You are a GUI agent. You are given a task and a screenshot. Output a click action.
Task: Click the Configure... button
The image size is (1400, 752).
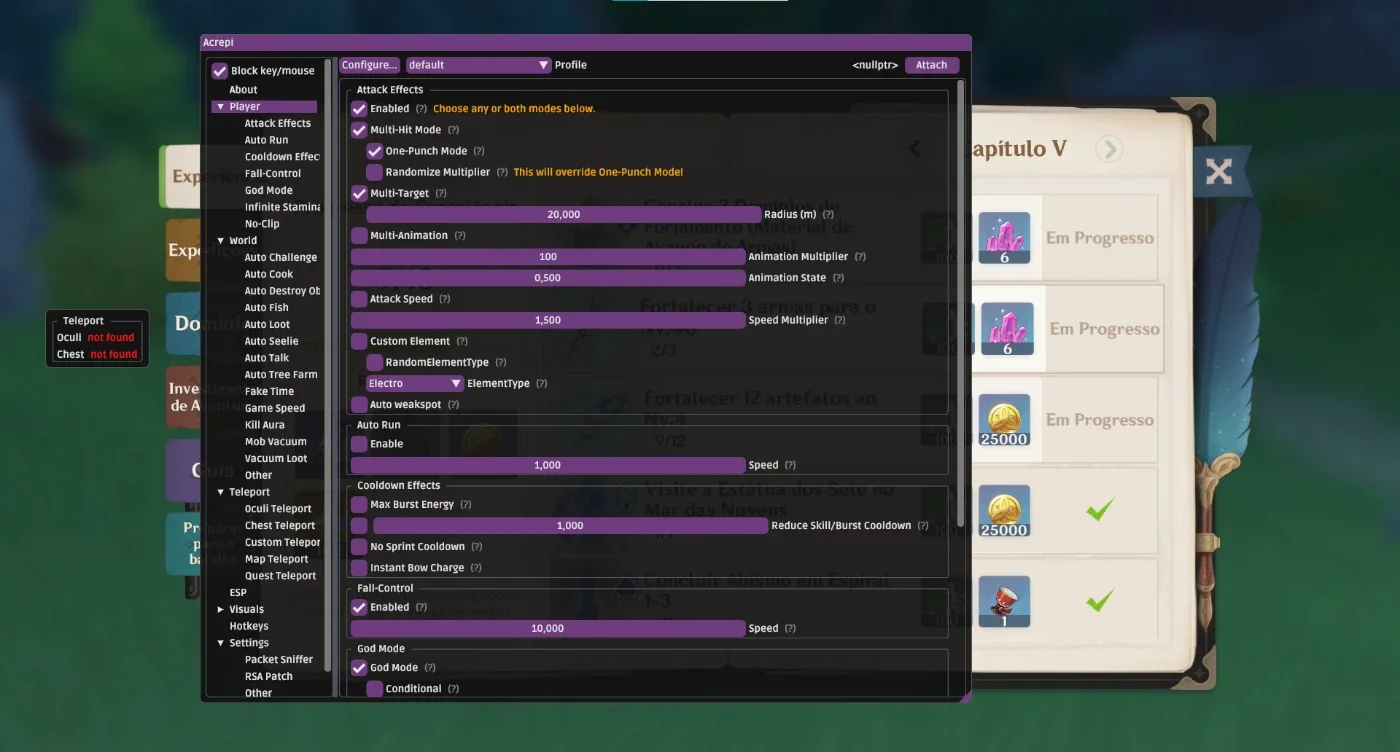(369, 65)
